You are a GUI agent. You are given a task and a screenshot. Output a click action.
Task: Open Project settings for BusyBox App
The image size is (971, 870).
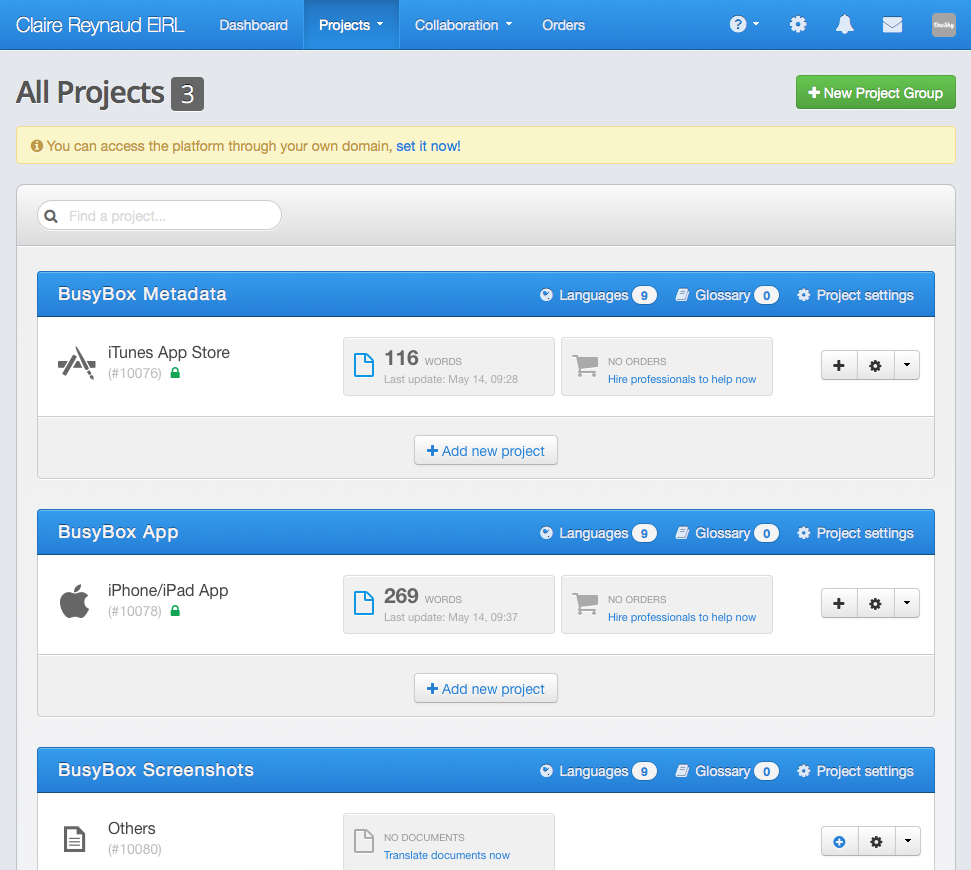(x=855, y=533)
